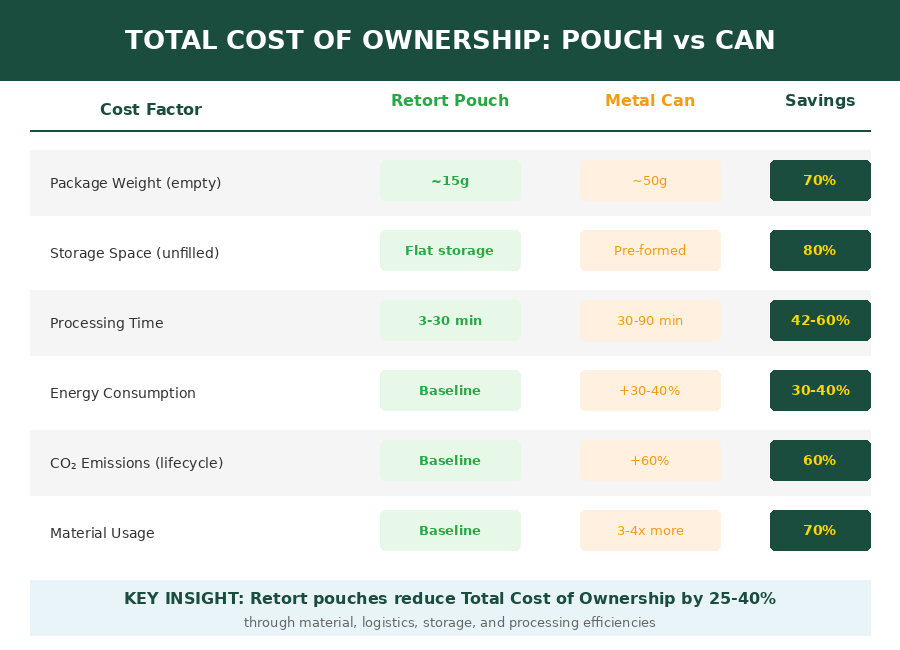Click the 42-60% processing savings badge
The width and height of the screenshot is (900, 650).
pos(820,321)
